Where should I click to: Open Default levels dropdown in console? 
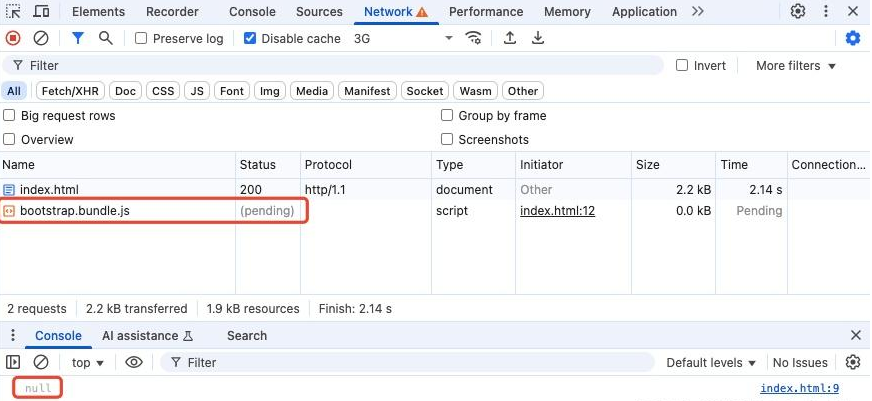pos(711,362)
